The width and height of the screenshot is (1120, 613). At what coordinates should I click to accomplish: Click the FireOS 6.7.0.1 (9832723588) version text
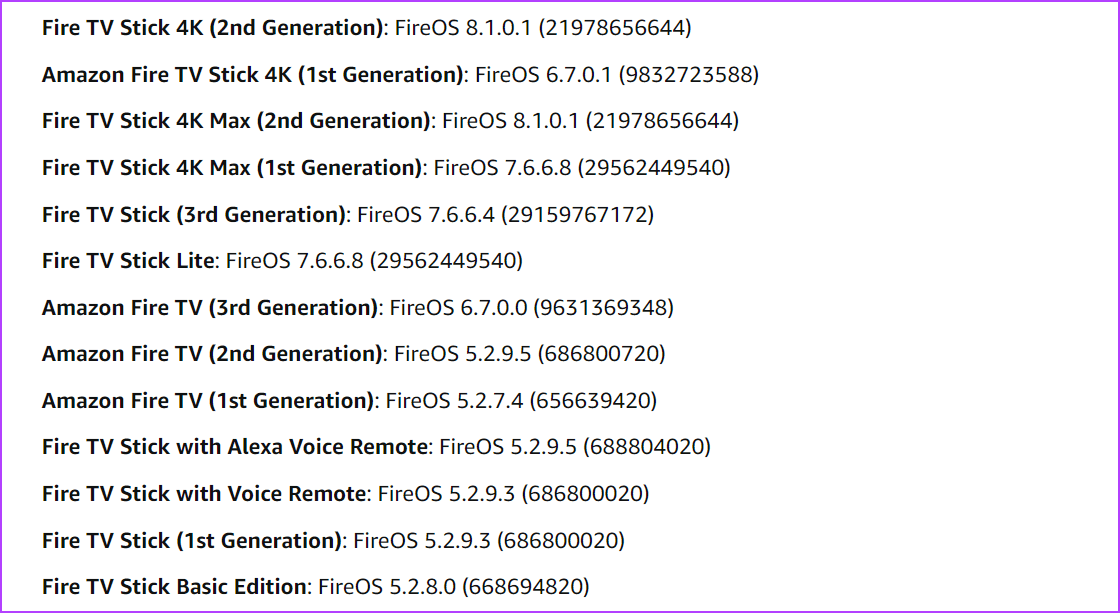click(617, 75)
